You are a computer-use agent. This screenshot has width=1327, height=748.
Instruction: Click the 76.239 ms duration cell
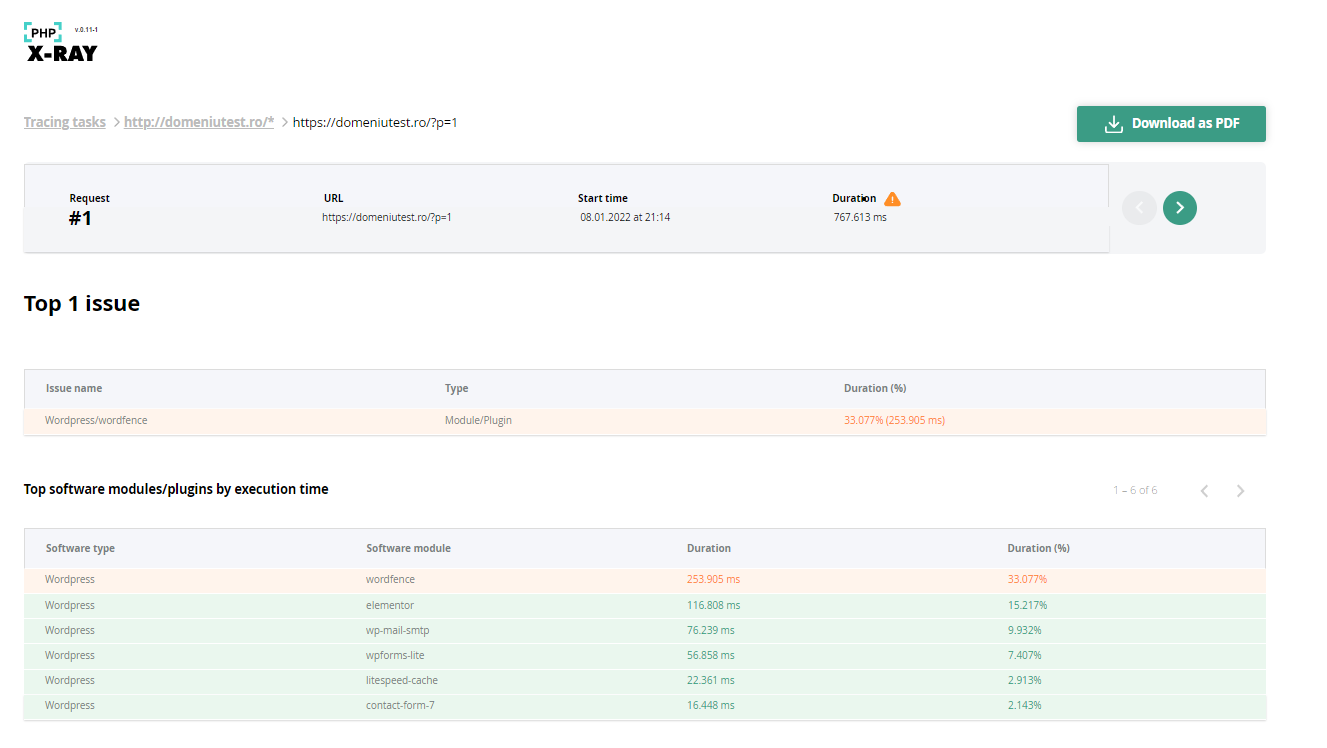tap(711, 630)
